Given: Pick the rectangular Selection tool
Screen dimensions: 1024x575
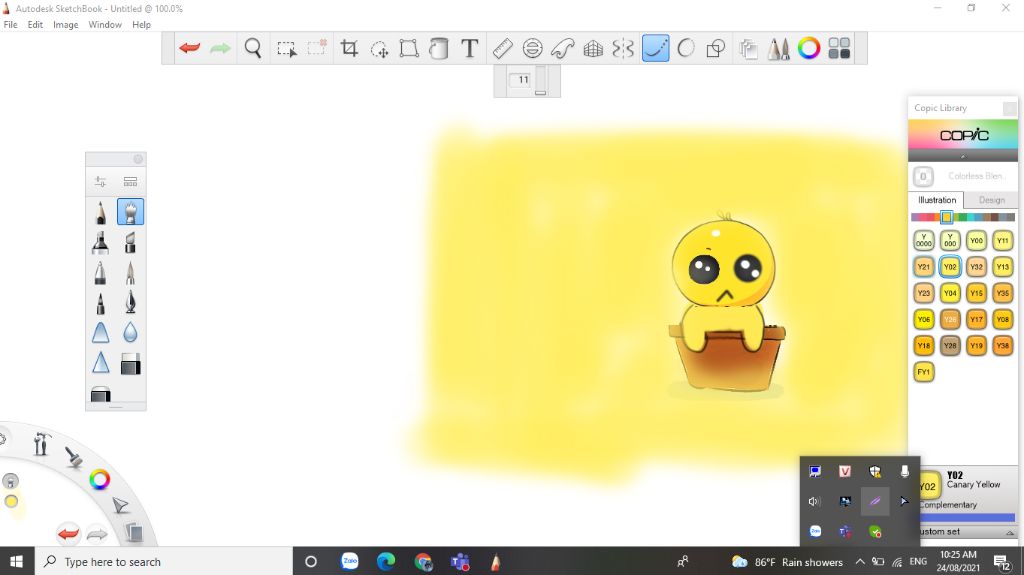Looking at the screenshot, I should tap(286, 48).
